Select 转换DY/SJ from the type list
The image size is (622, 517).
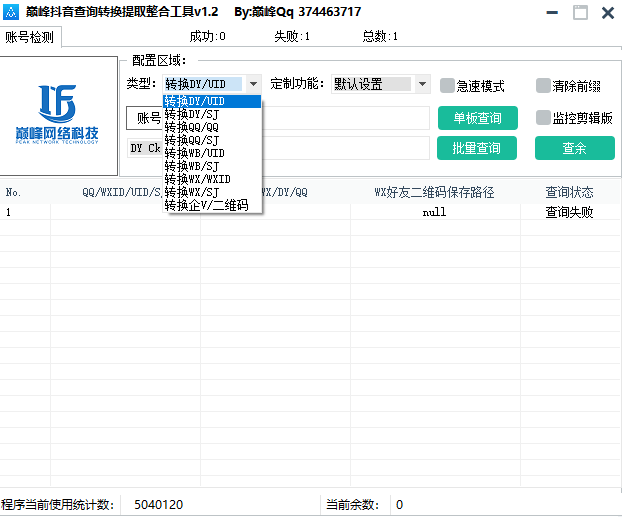click(x=192, y=114)
